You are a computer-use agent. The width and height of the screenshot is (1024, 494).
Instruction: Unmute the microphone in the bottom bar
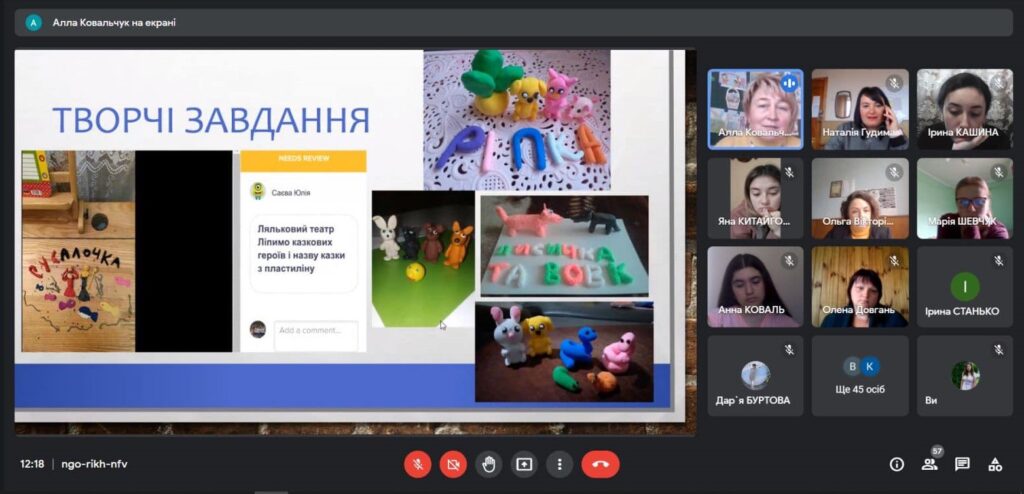click(417, 464)
